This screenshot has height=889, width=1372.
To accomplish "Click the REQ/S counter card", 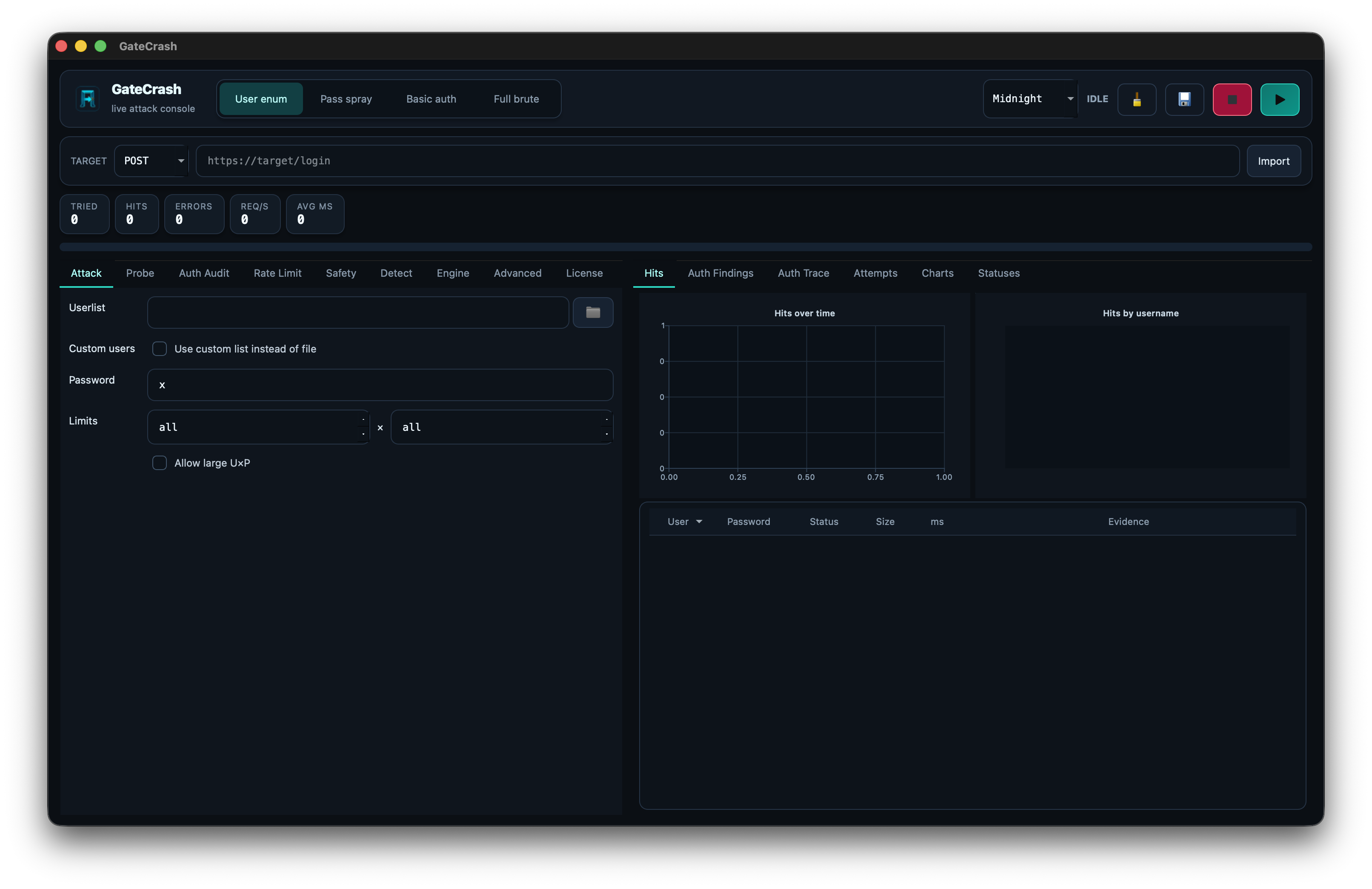I will 255,214.
